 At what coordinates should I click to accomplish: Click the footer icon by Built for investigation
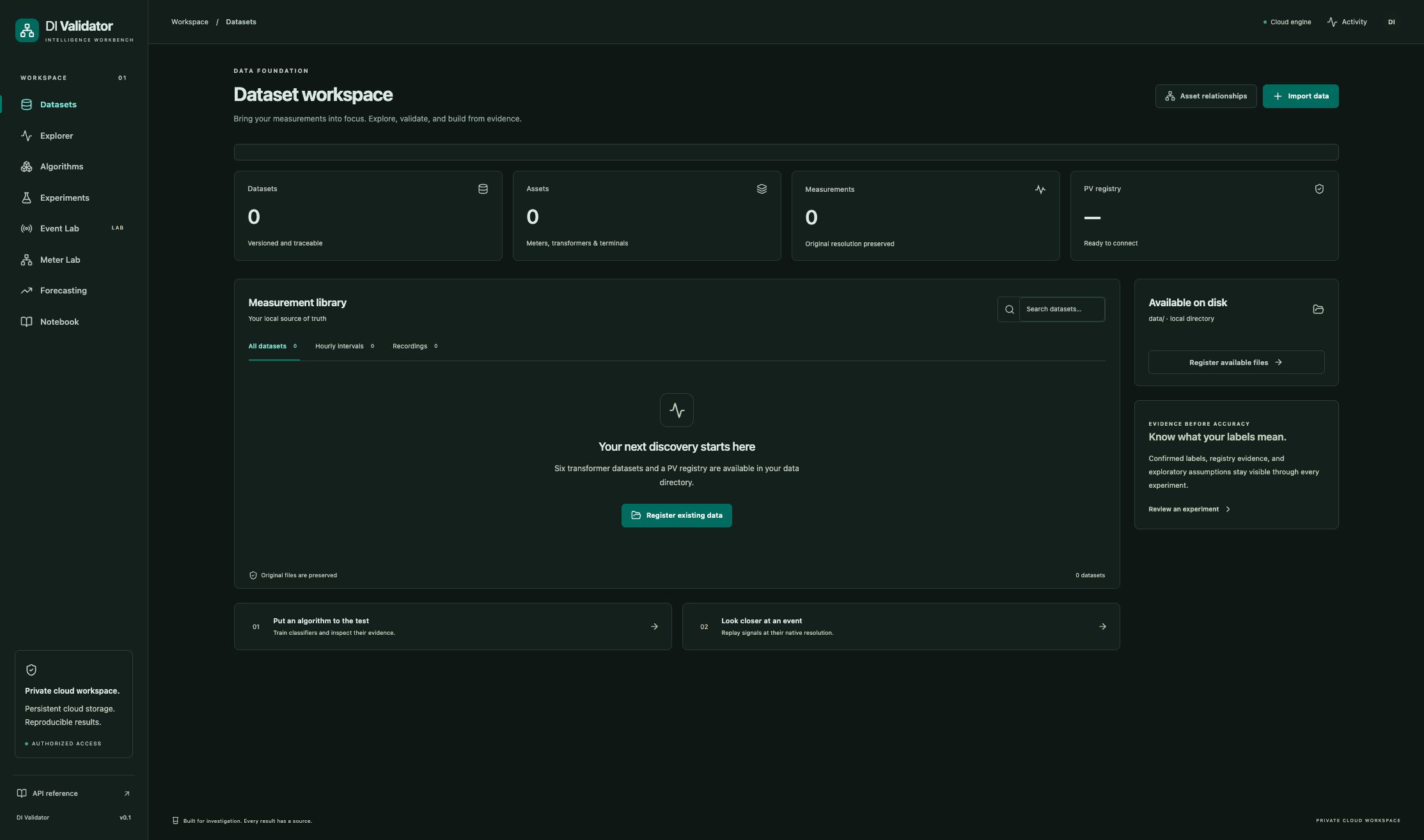click(175, 821)
